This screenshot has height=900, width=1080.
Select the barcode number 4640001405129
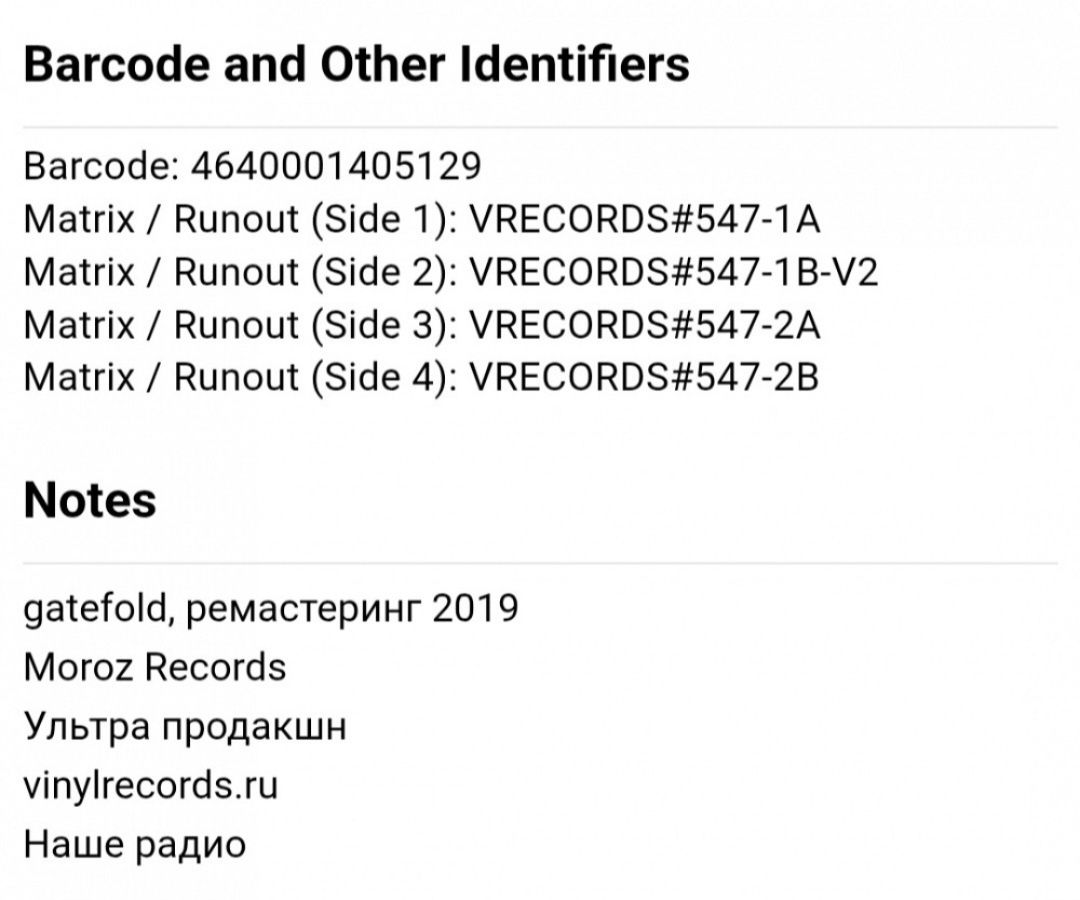coord(336,167)
